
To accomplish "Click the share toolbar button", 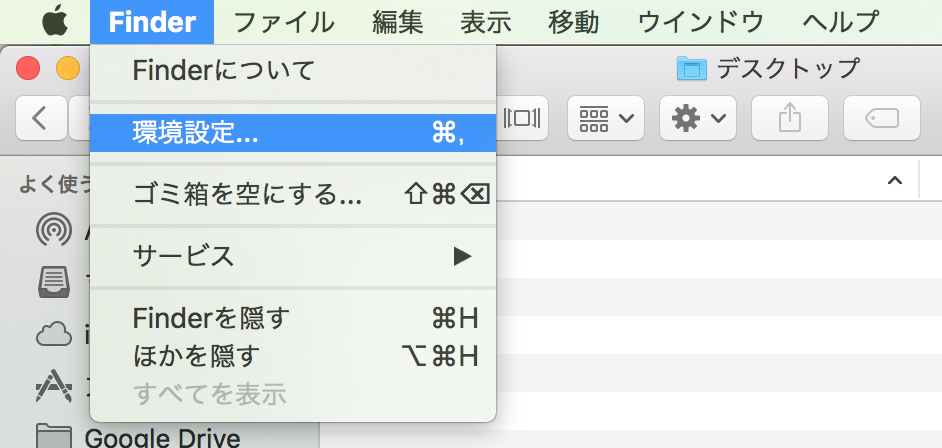I will coord(790,118).
